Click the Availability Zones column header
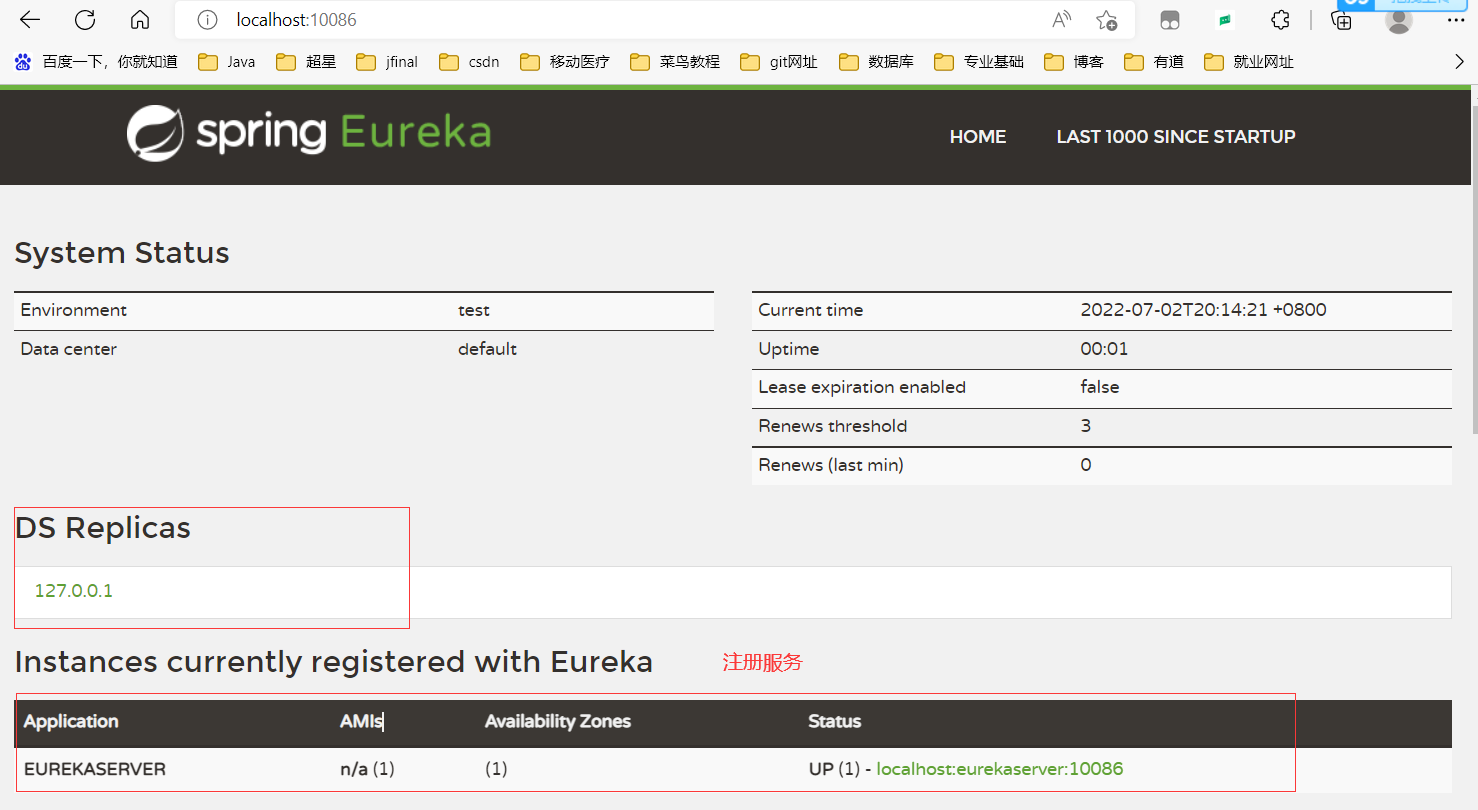This screenshot has height=810, width=1478. [558, 721]
